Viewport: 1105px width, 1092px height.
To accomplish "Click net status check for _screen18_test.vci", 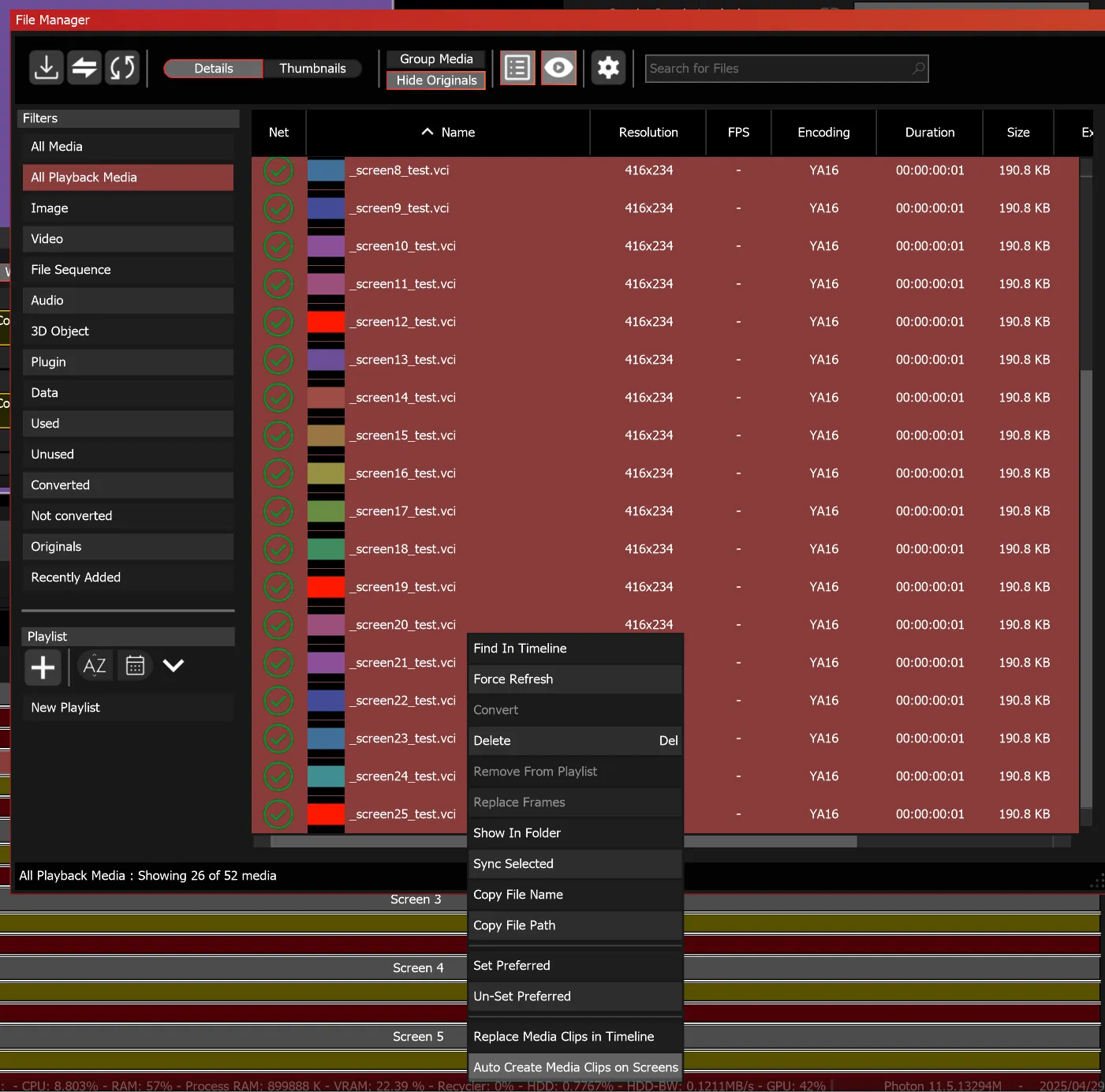I will pyautogui.click(x=278, y=549).
